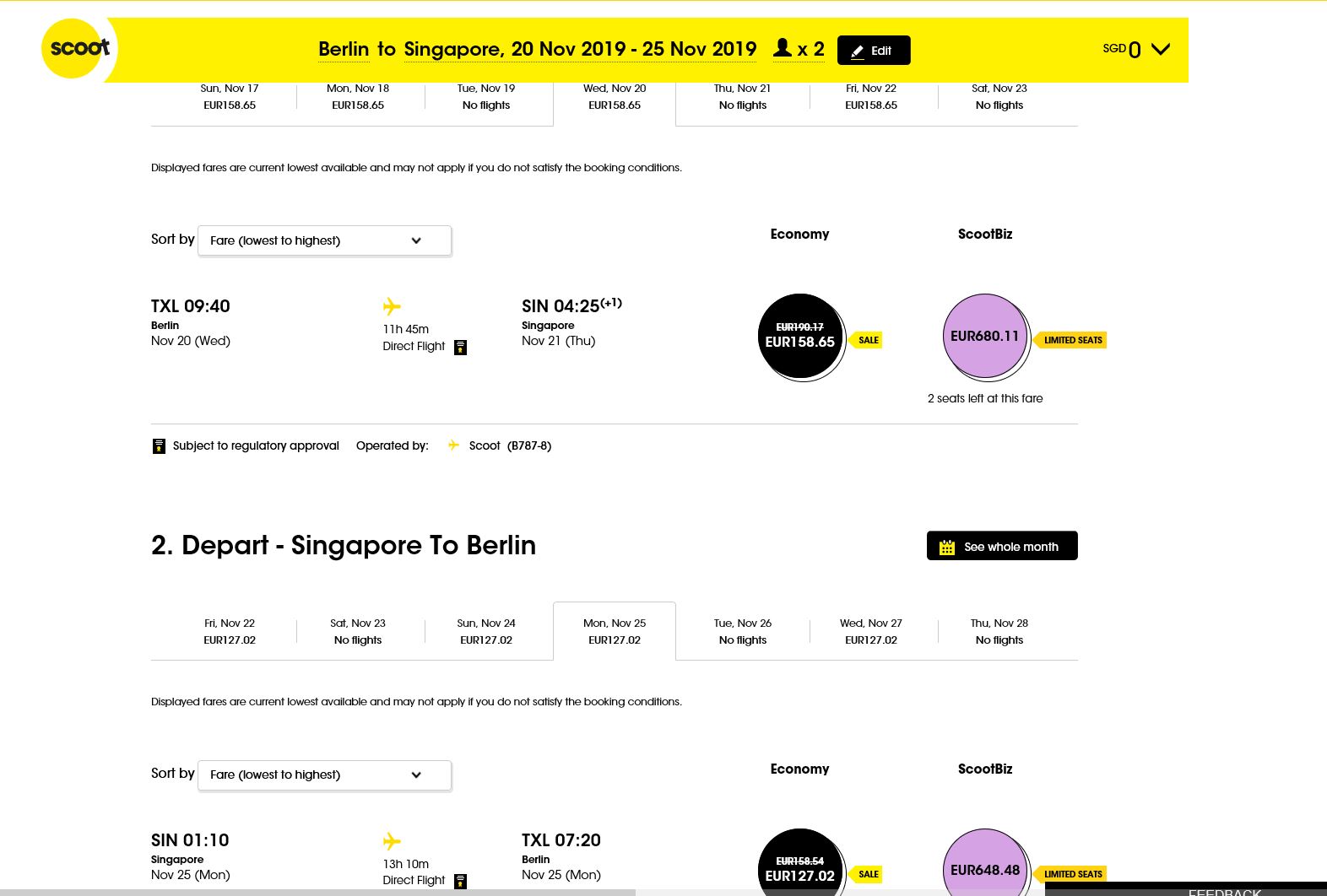Click the plane icon next to Scoot (B787-8)
This screenshot has width=1327, height=896.
click(453, 445)
